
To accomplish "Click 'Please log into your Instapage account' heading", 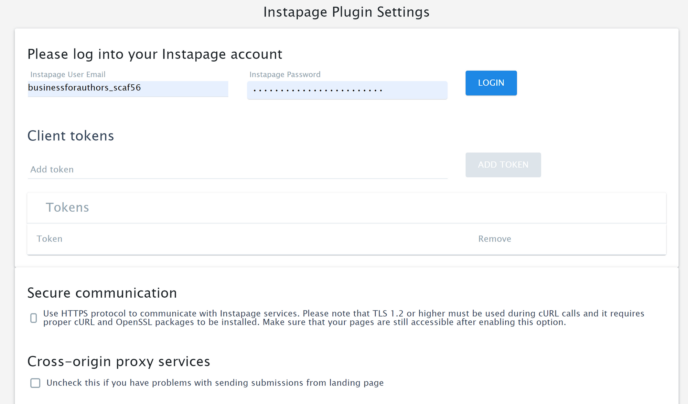I will coord(155,54).
